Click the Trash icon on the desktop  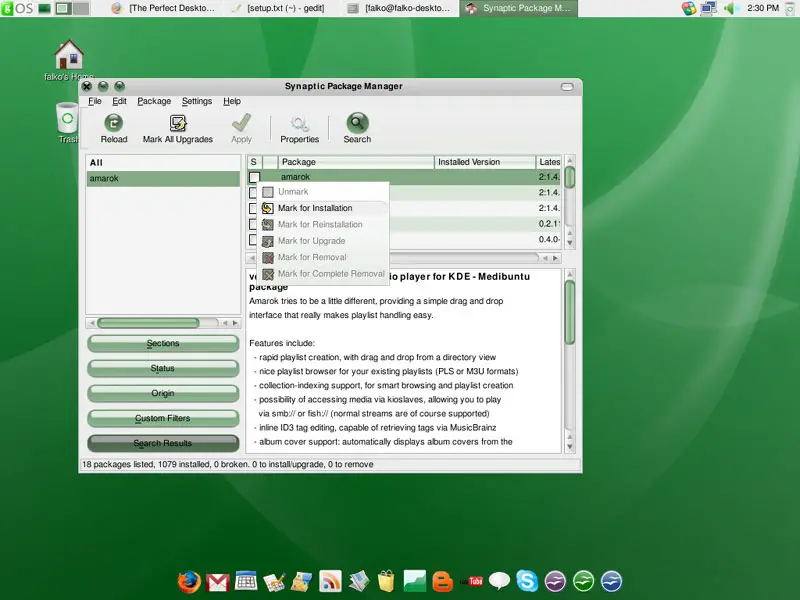point(67,118)
